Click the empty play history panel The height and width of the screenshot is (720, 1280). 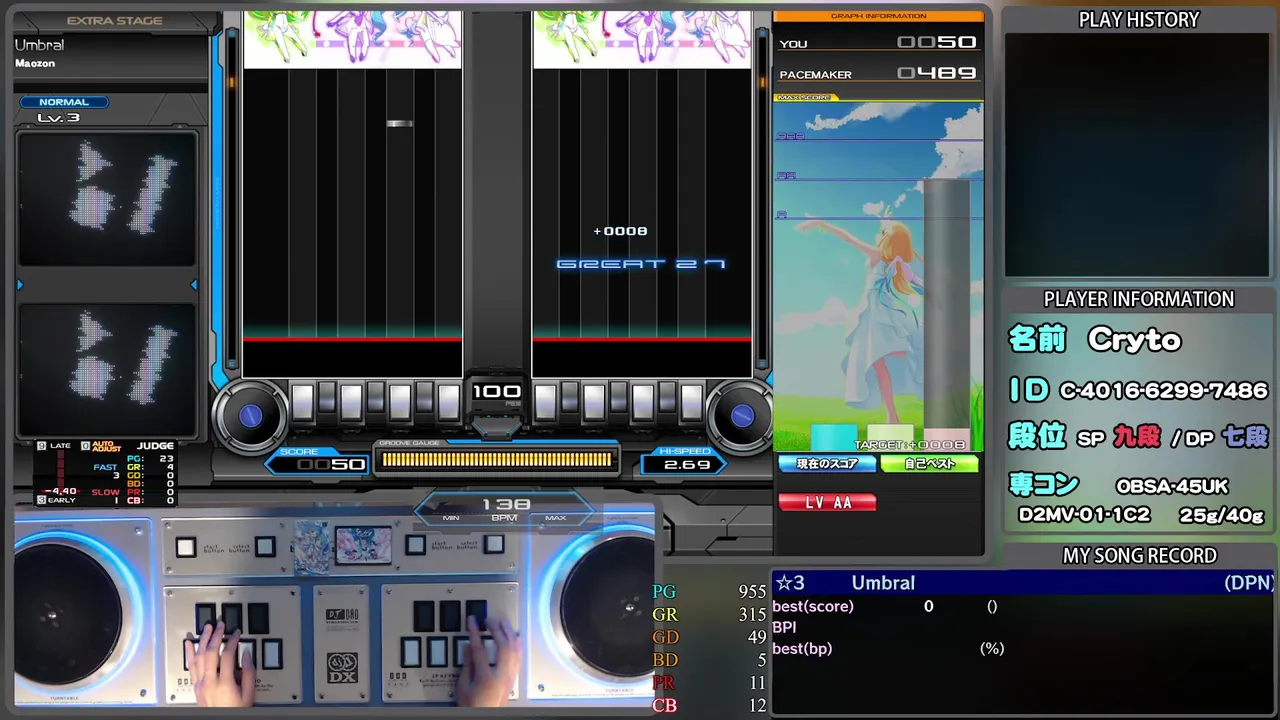1139,157
